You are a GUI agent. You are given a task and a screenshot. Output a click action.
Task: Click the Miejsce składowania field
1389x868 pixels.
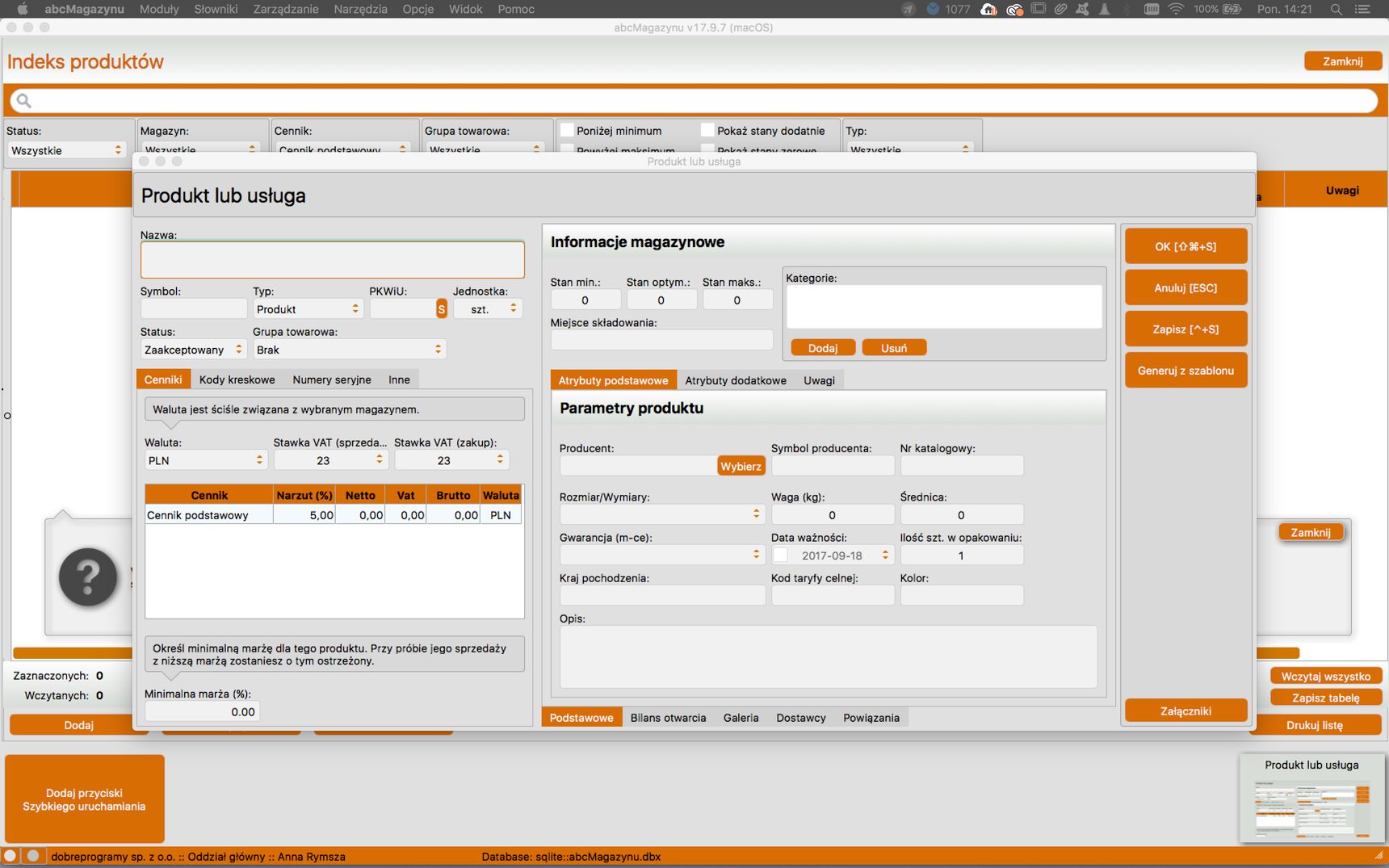pos(661,341)
